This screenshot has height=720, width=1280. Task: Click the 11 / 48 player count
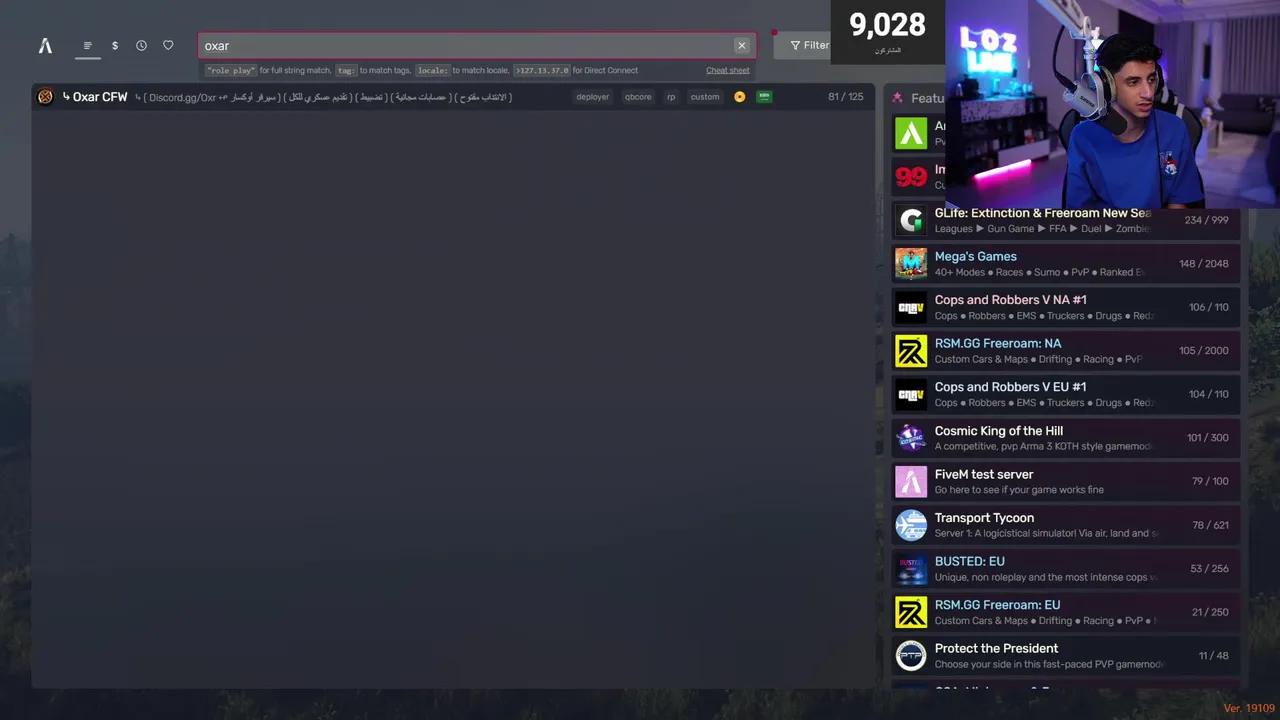click(1213, 656)
